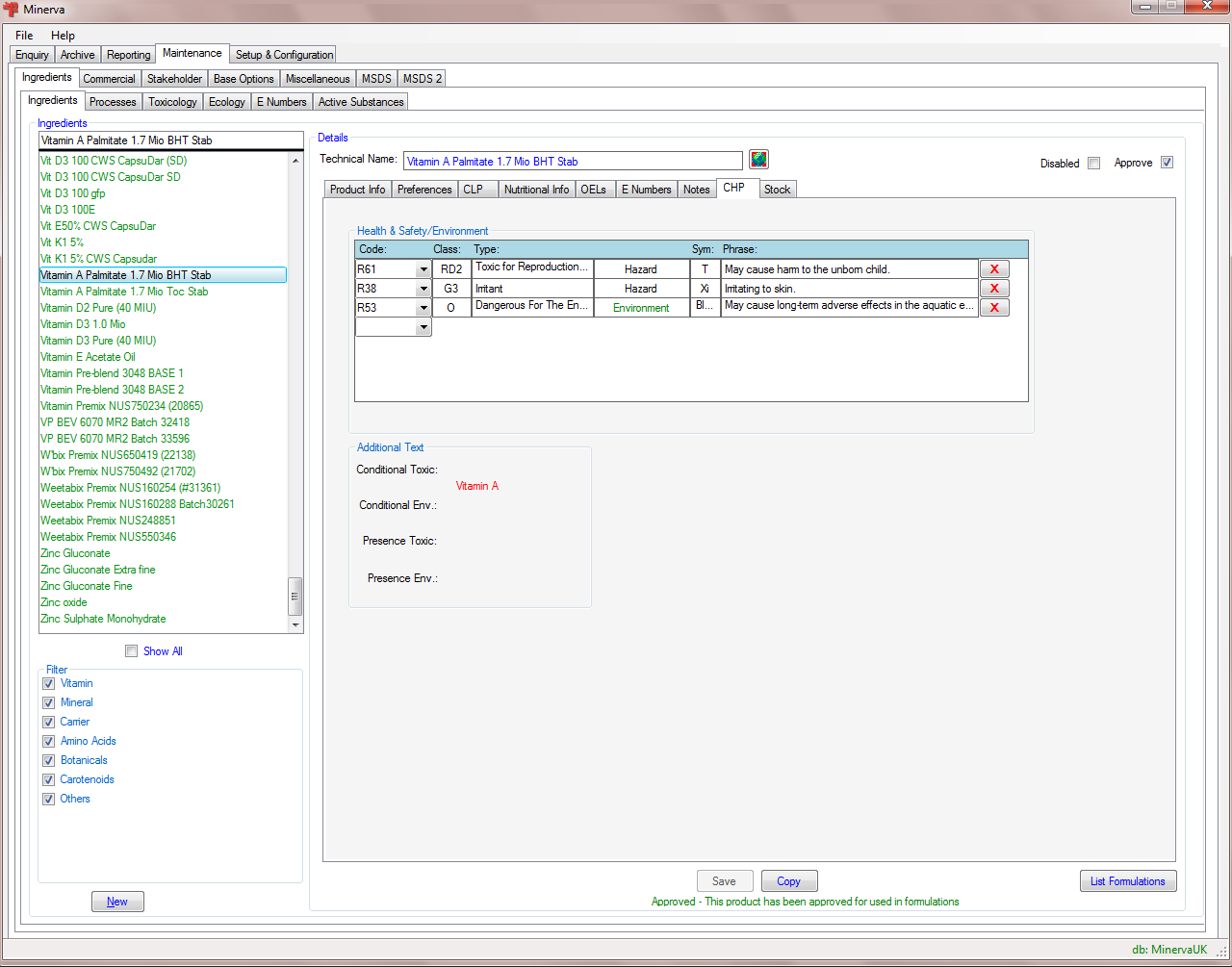Open the R53 code dropdown
Image resolution: width=1232 pixels, height=967 pixels.
tap(423, 308)
